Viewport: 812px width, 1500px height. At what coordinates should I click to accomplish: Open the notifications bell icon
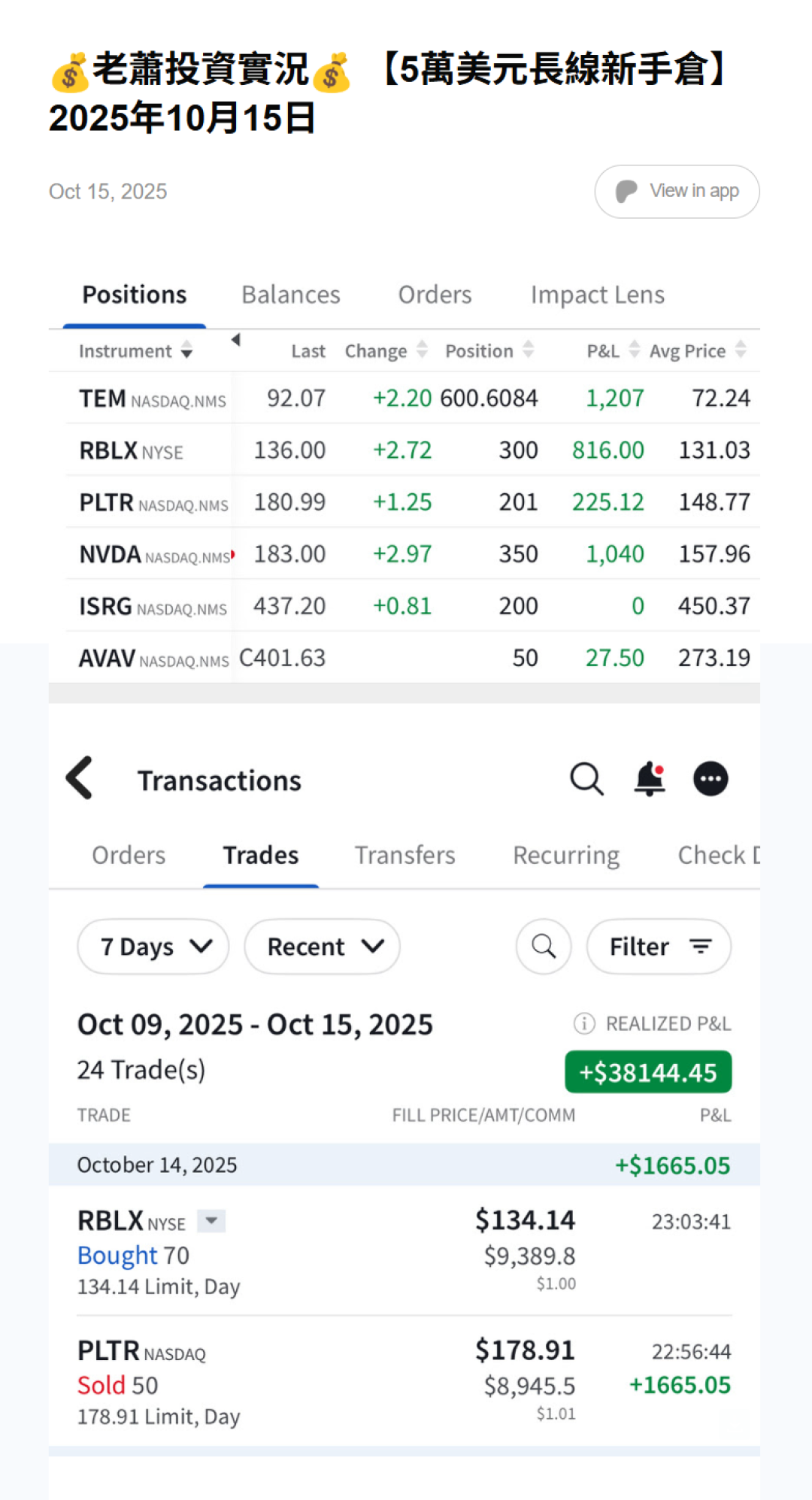(x=650, y=779)
